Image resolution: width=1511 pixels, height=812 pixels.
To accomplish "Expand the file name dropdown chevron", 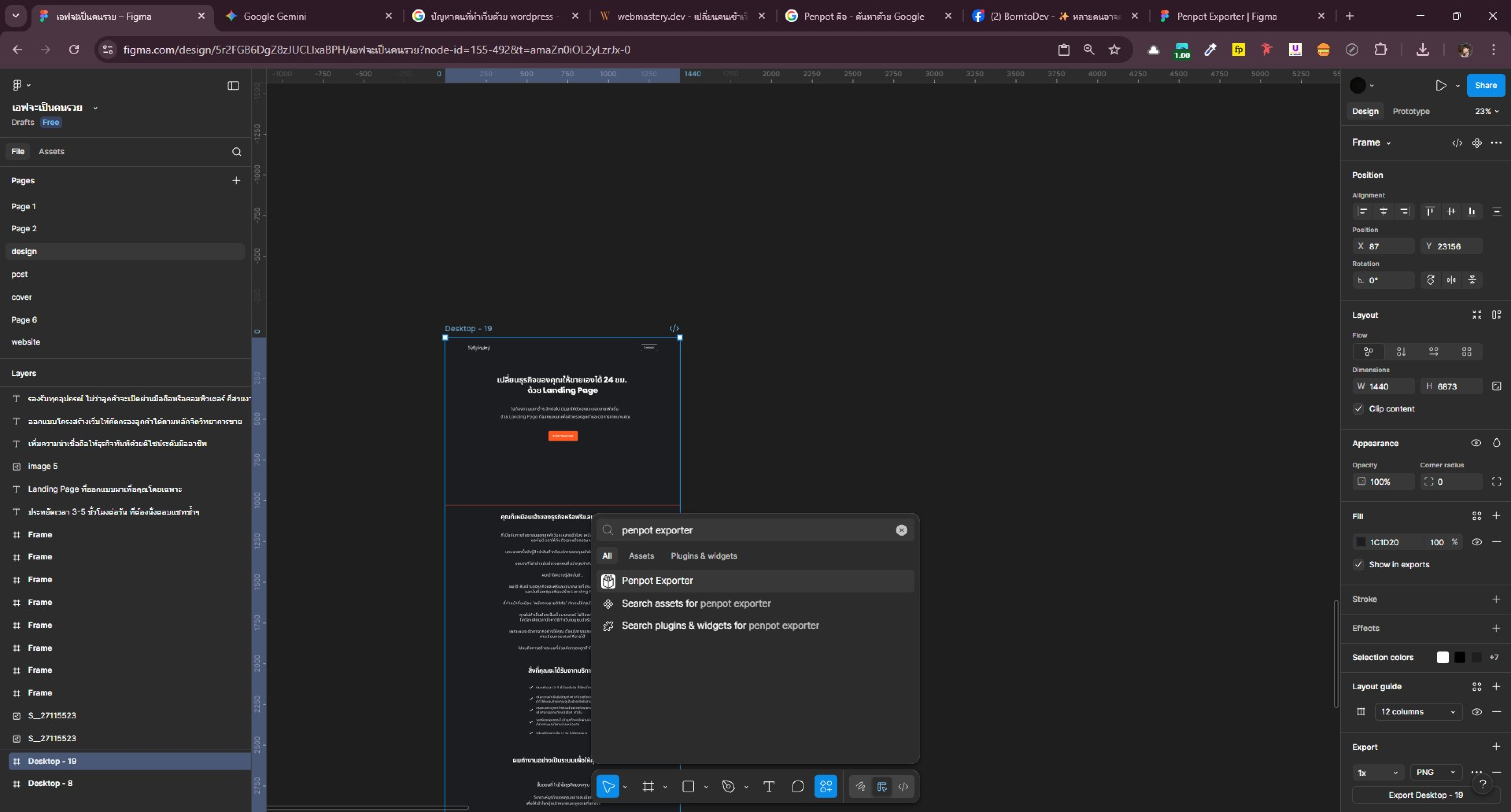I will (95, 108).
